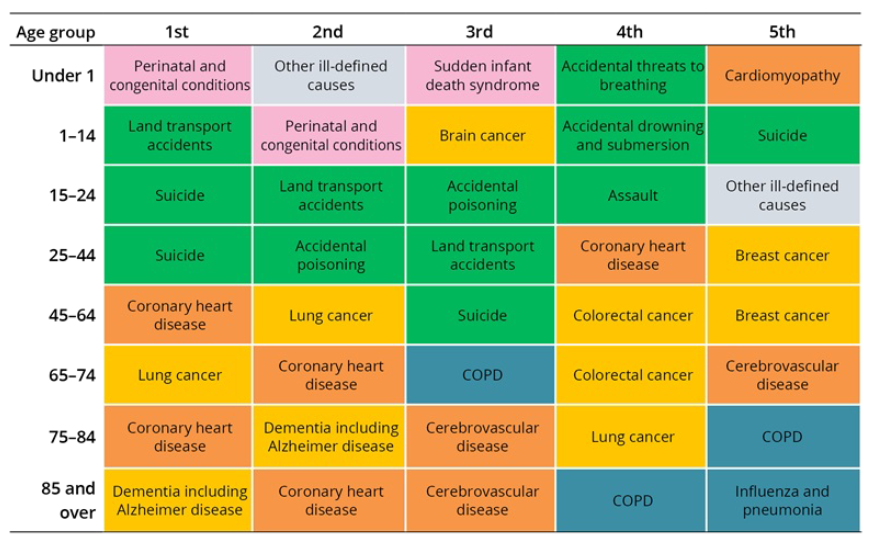Select the "Accidental threats to breathing" cell

click(x=632, y=76)
